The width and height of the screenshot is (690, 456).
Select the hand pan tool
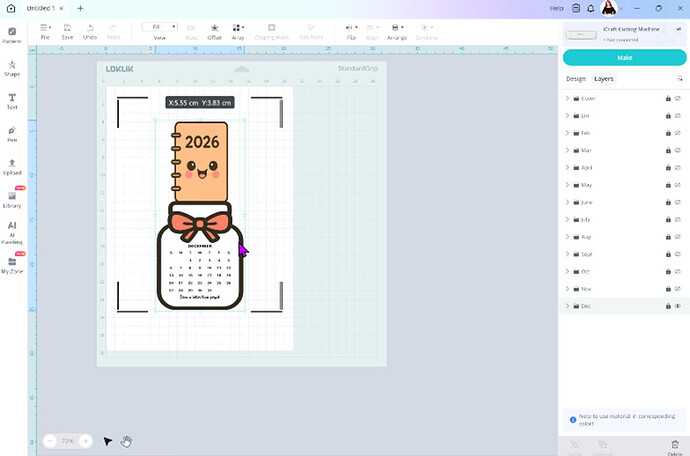pos(127,441)
